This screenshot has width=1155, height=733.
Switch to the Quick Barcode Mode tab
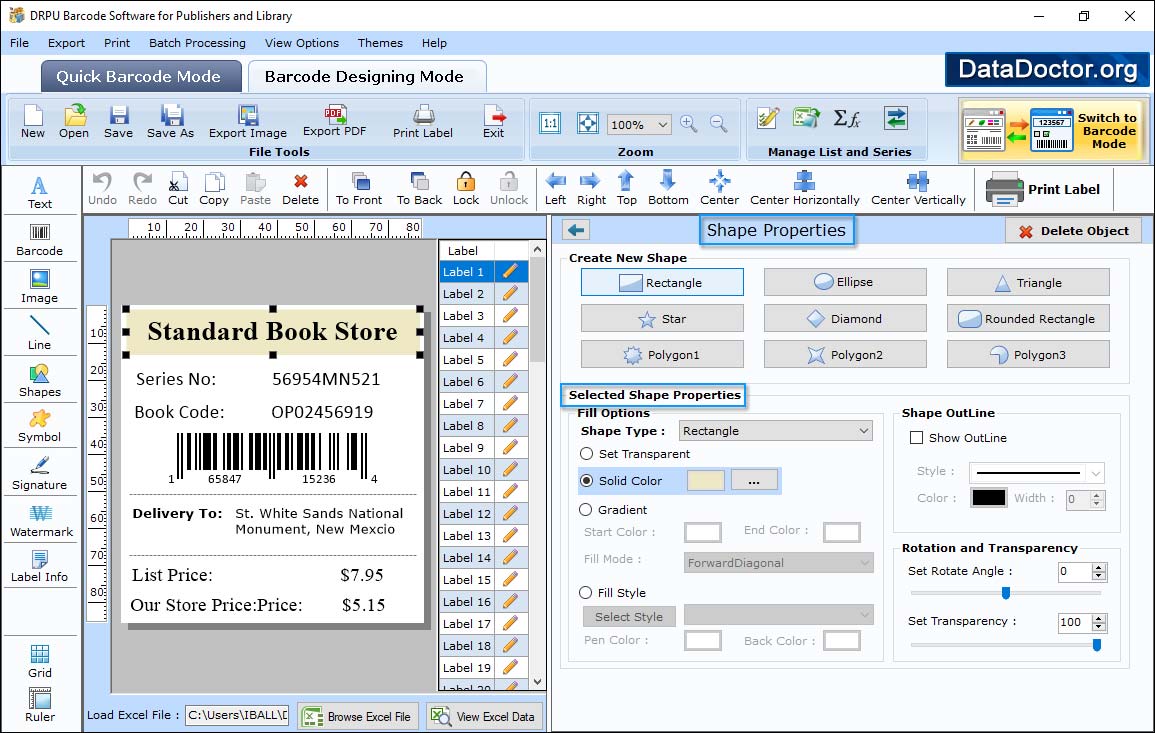[x=141, y=77]
